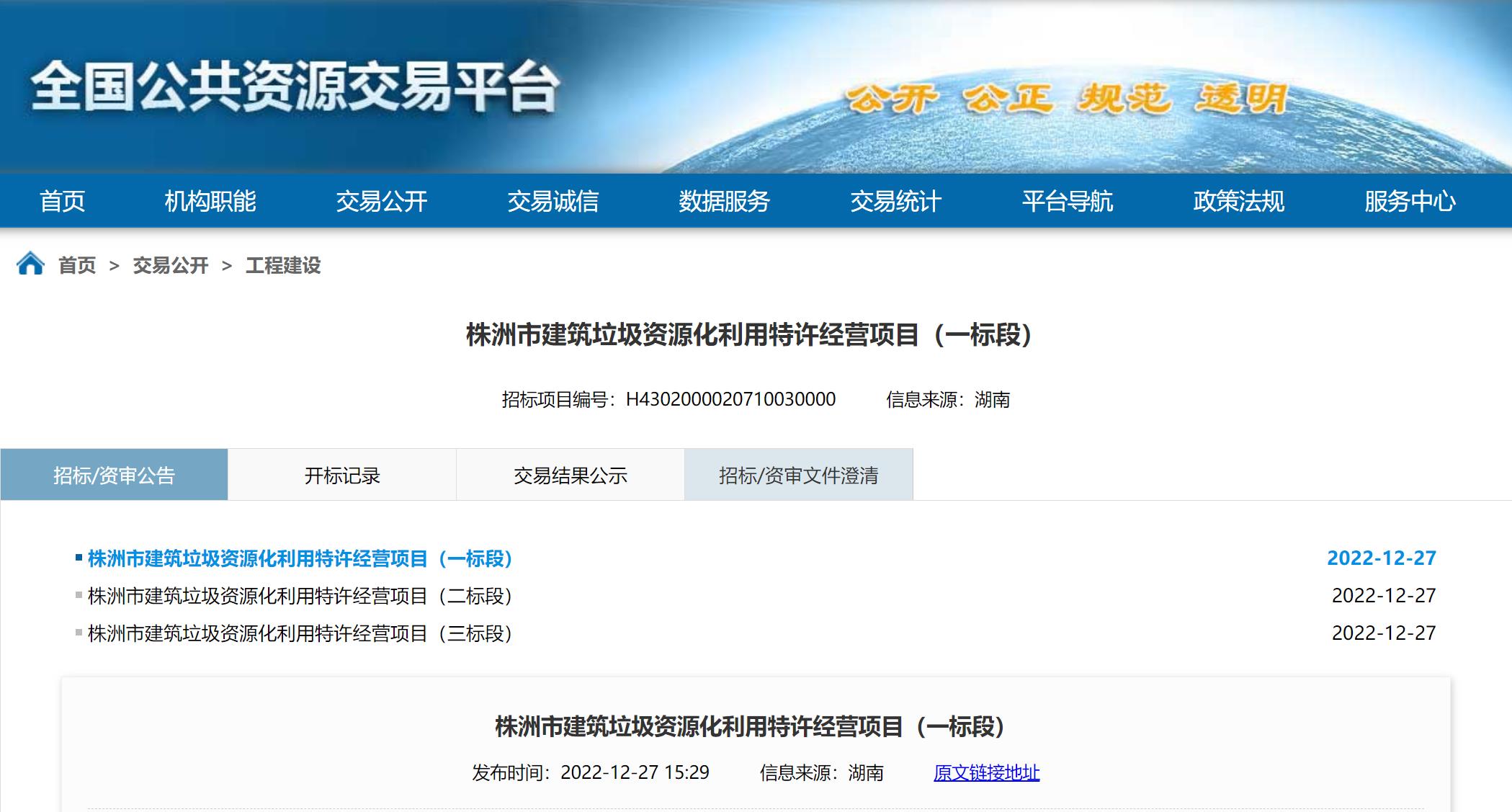
Task: Click the page heading 株洲市建筑垃圾资源化利用特许经营项目
Action: point(749,335)
